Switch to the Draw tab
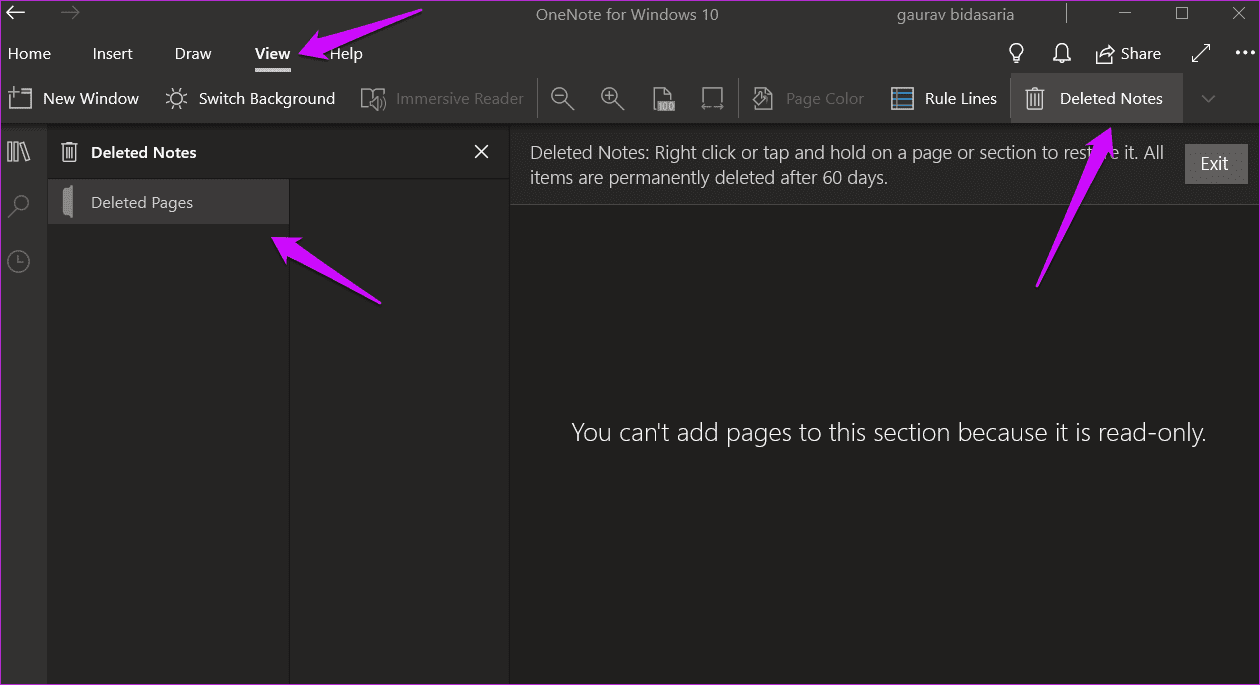 pos(193,54)
